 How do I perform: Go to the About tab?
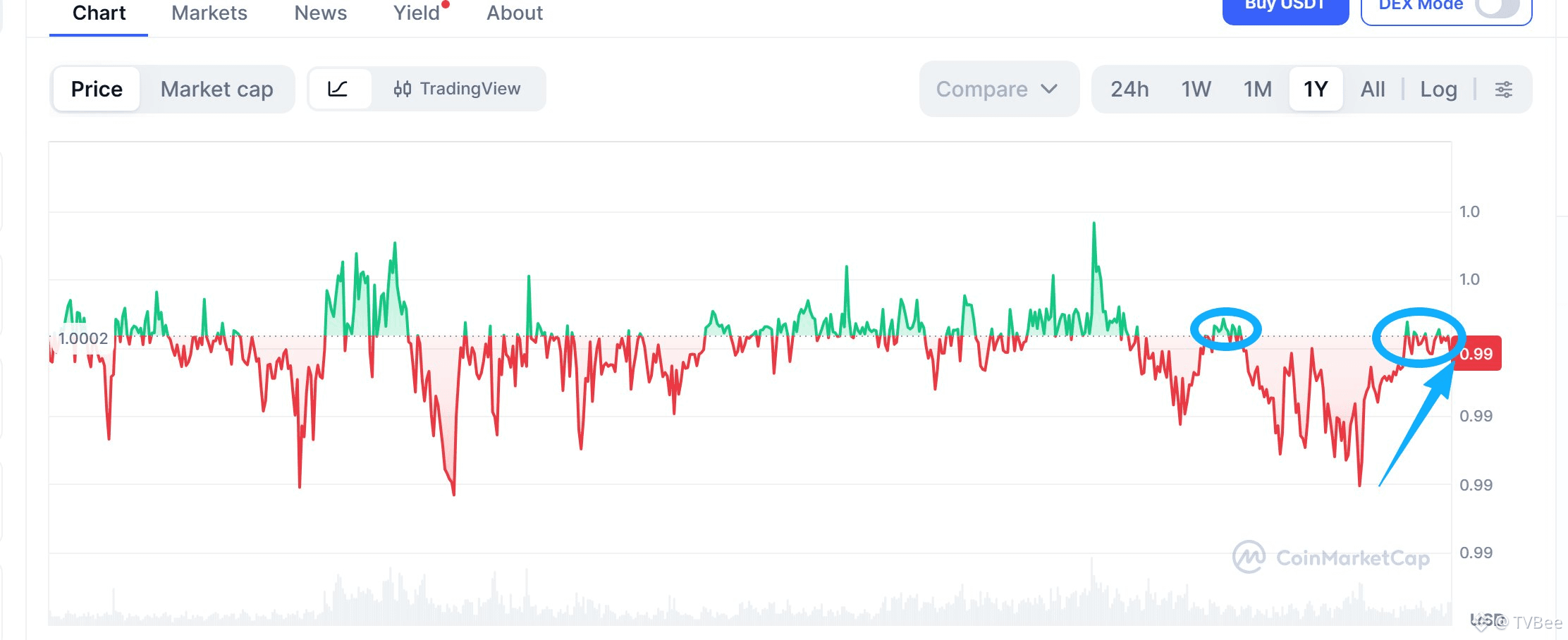tap(515, 13)
